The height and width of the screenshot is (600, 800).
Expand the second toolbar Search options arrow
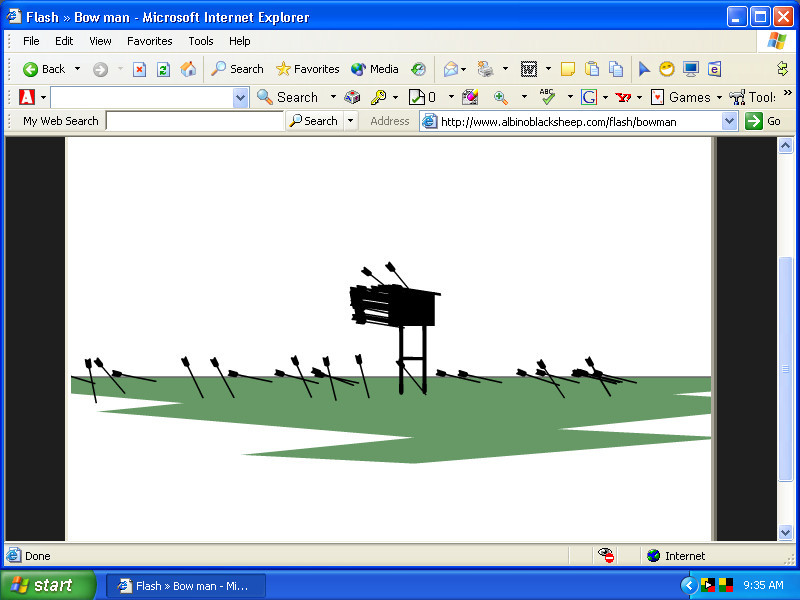coord(333,96)
